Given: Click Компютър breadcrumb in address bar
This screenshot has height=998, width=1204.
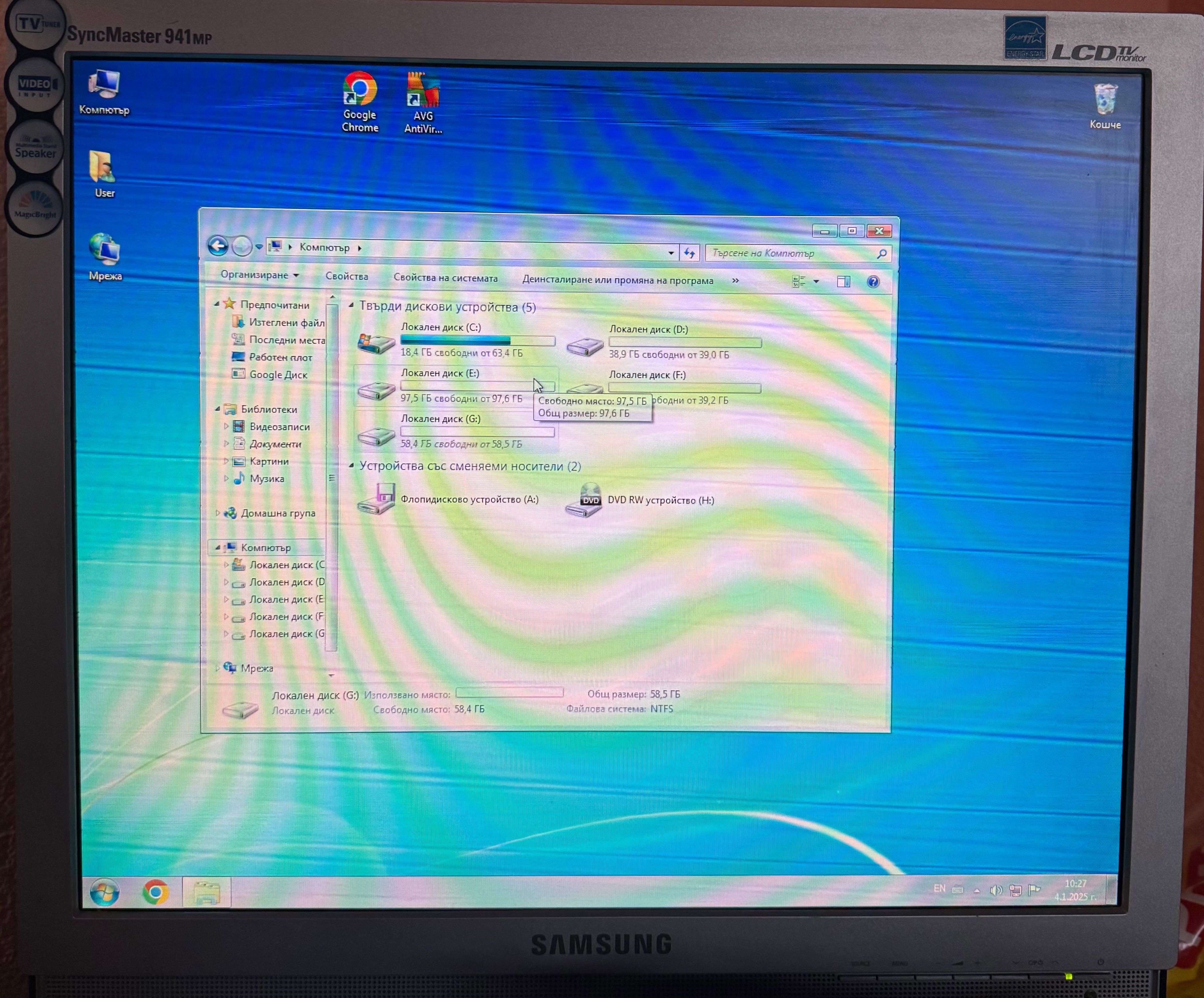Looking at the screenshot, I should (x=324, y=247).
